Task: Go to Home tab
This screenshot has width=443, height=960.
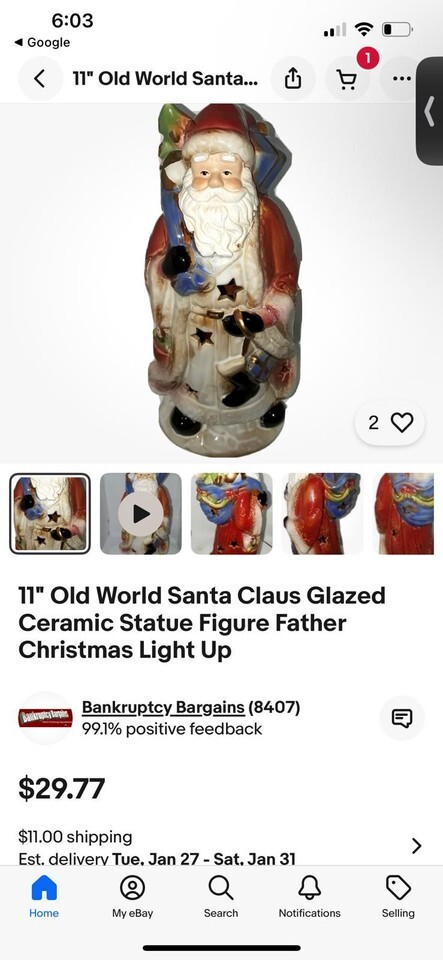Action: [44, 896]
